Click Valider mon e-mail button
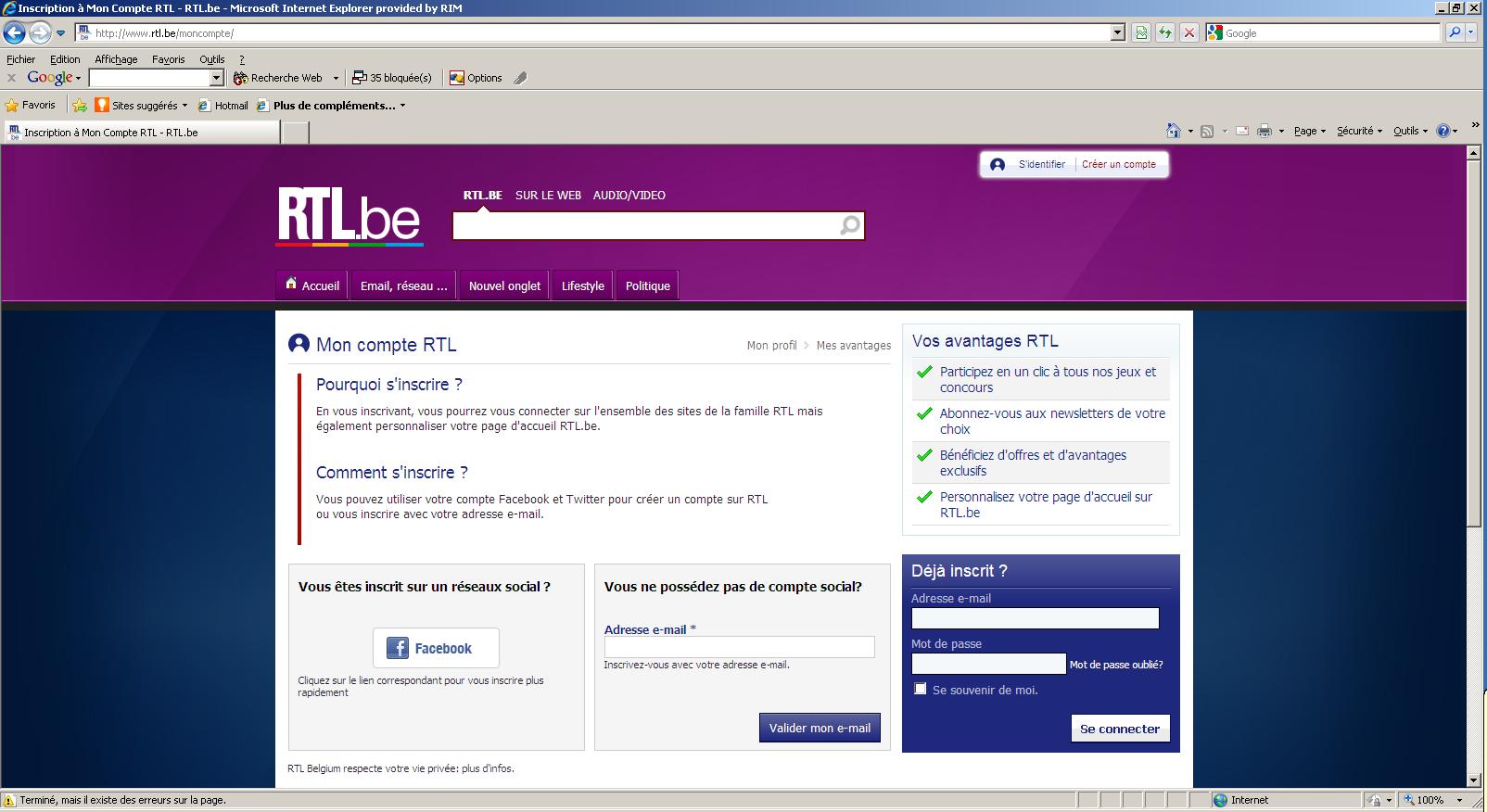The image size is (1487, 812). 820,728
